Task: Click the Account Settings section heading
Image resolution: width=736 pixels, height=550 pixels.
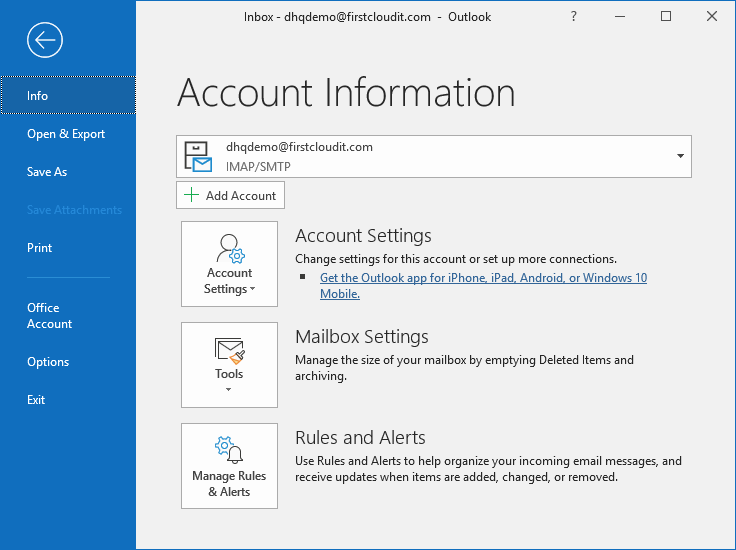Action: pyautogui.click(x=363, y=236)
